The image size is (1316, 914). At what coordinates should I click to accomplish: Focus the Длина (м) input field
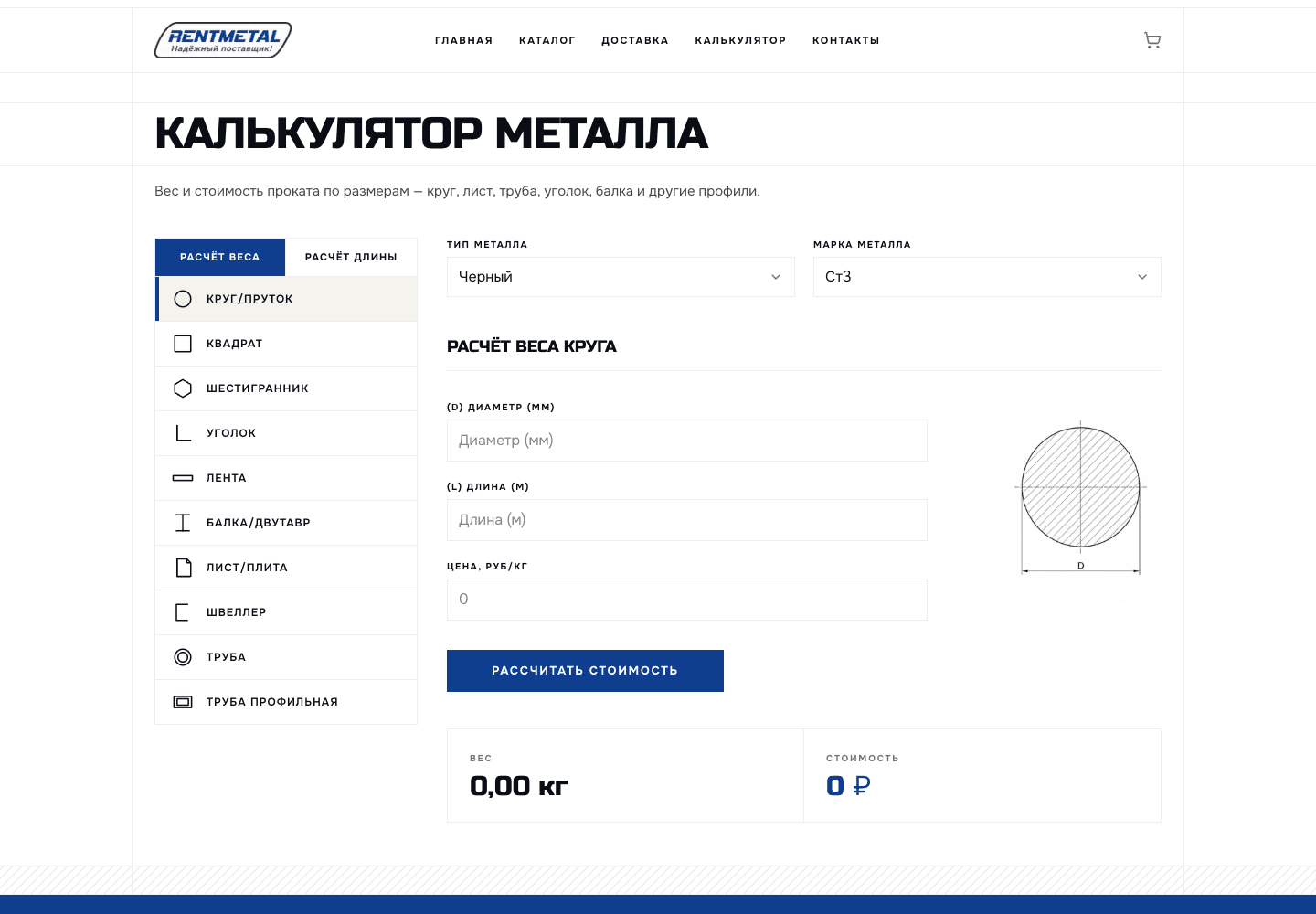click(687, 520)
